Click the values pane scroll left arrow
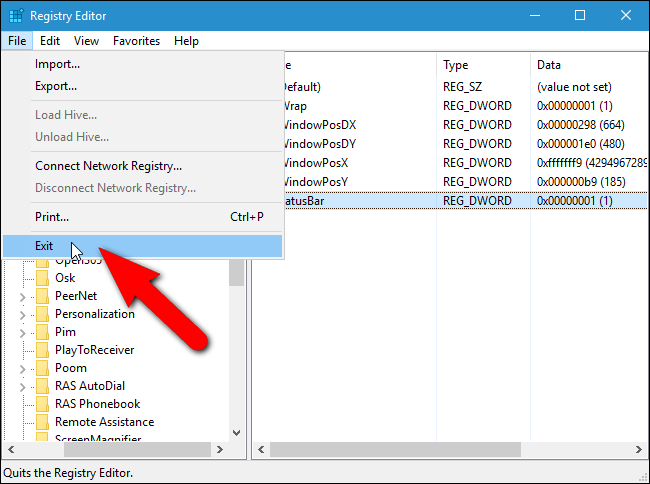Image resolution: width=650 pixels, height=484 pixels. coord(261,450)
